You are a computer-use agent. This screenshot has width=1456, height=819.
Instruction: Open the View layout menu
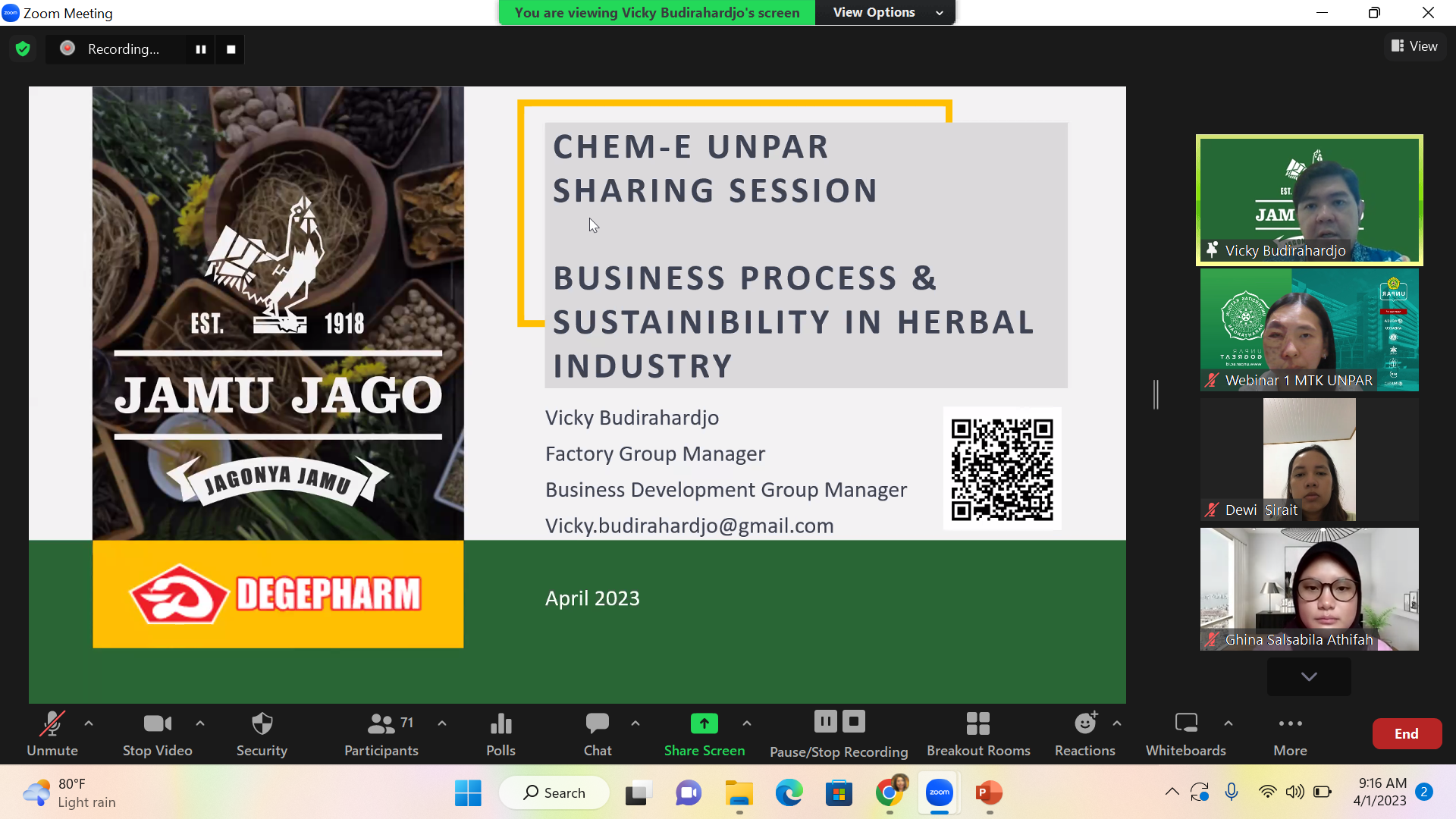1414,46
